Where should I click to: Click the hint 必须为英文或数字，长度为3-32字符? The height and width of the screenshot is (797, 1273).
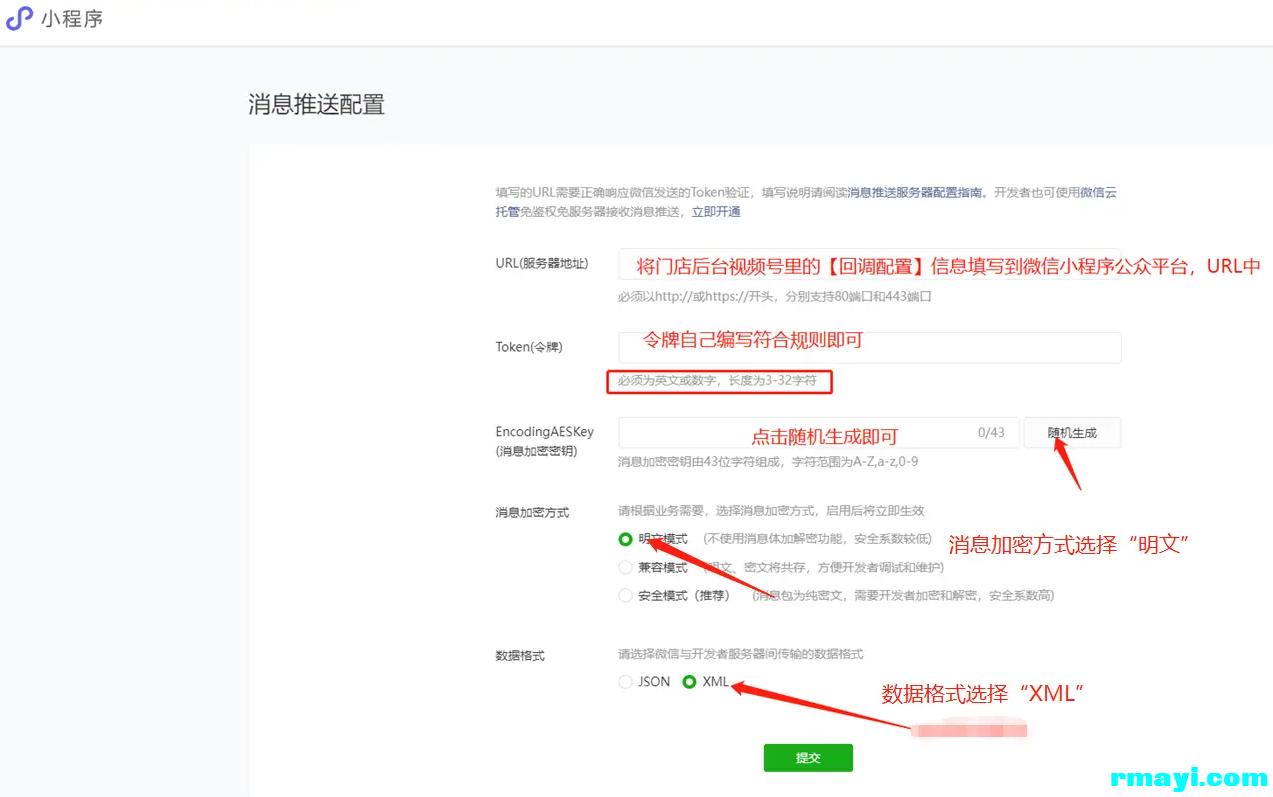coord(717,381)
